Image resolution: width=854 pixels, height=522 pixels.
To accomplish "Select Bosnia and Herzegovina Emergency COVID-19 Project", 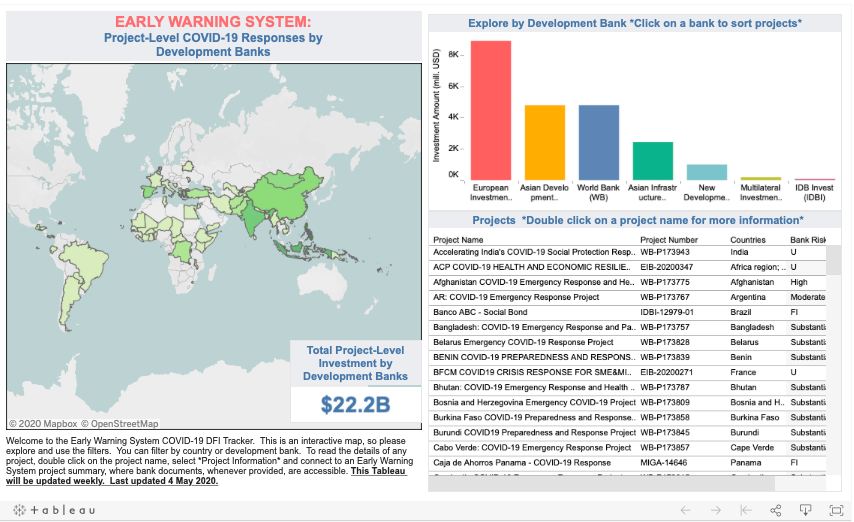I will pos(534,402).
